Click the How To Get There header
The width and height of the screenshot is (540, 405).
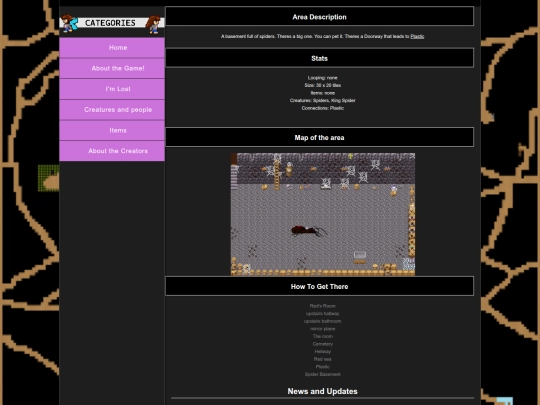tap(320, 286)
